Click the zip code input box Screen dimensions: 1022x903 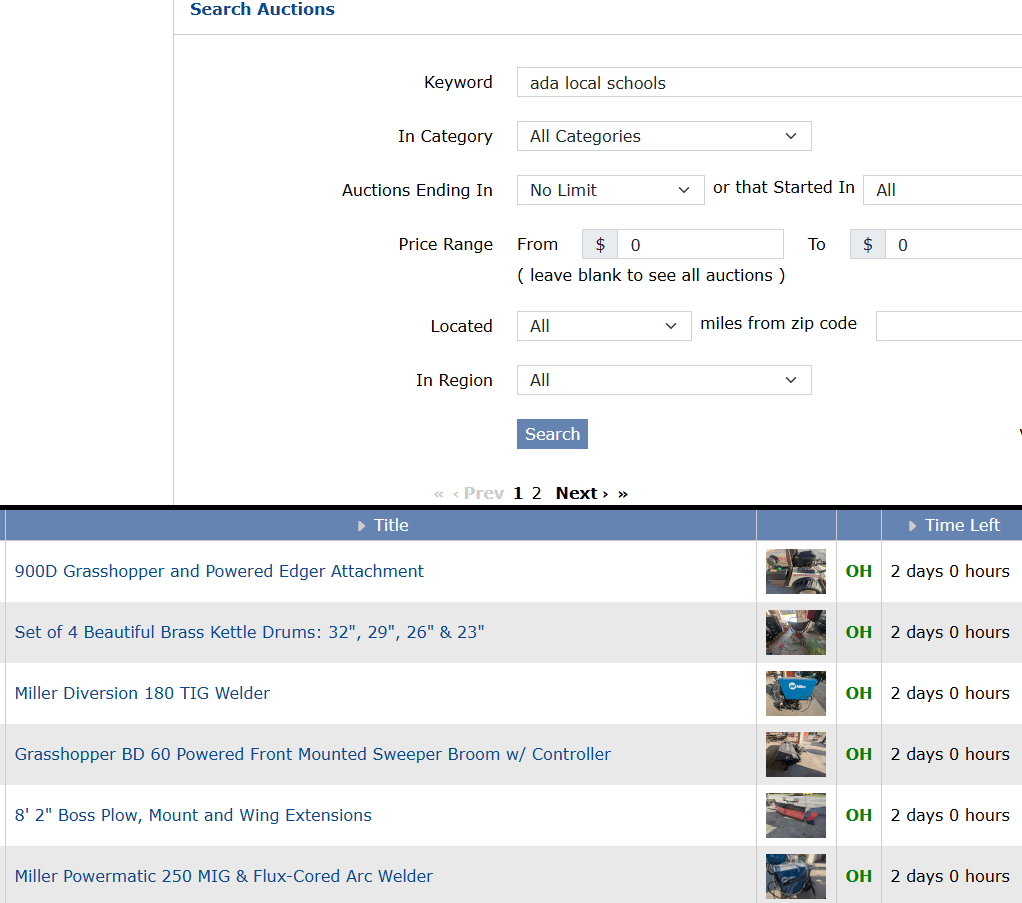click(948, 326)
